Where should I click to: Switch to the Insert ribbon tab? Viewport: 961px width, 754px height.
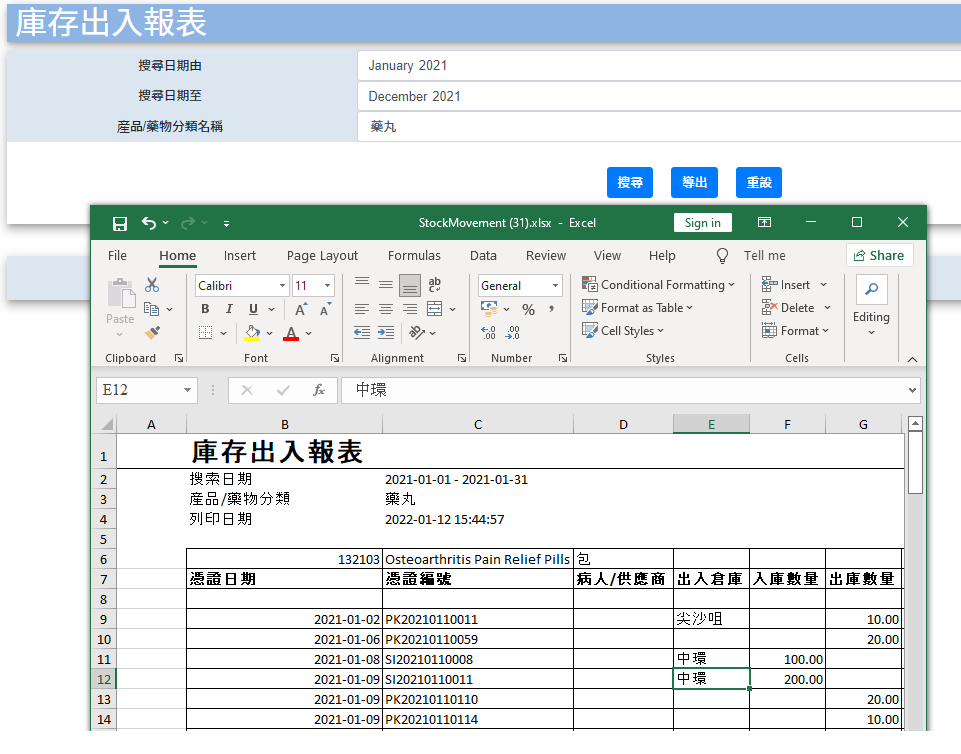click(240, 256)
